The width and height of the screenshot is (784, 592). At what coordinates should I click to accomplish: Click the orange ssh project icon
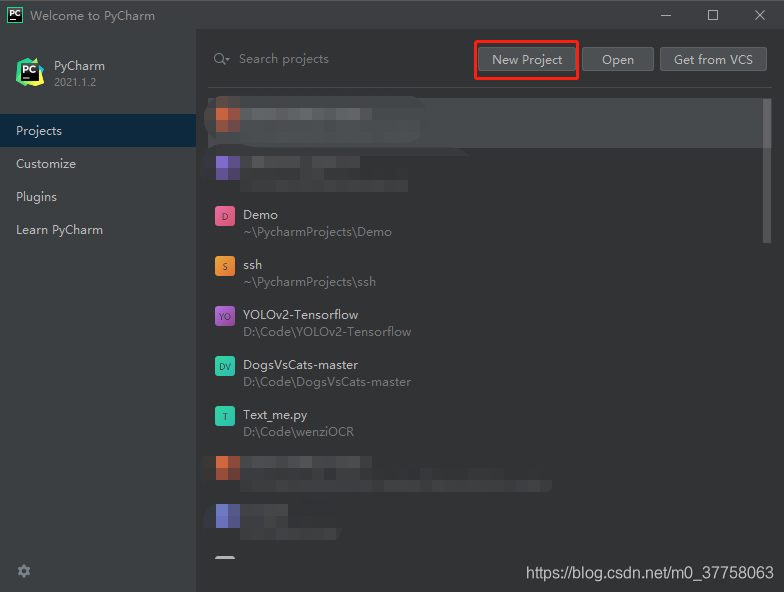point(225,266)
